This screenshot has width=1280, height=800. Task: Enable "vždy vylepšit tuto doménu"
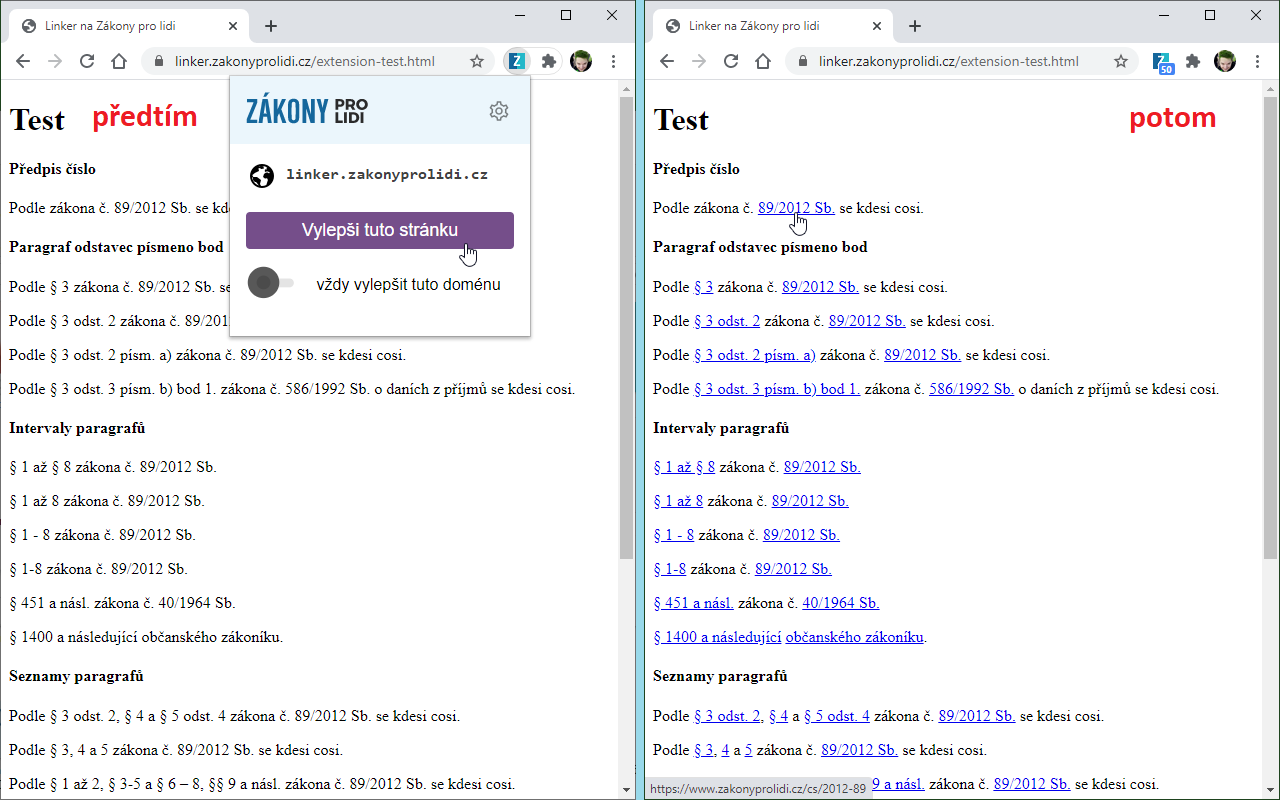click(264, 283)
